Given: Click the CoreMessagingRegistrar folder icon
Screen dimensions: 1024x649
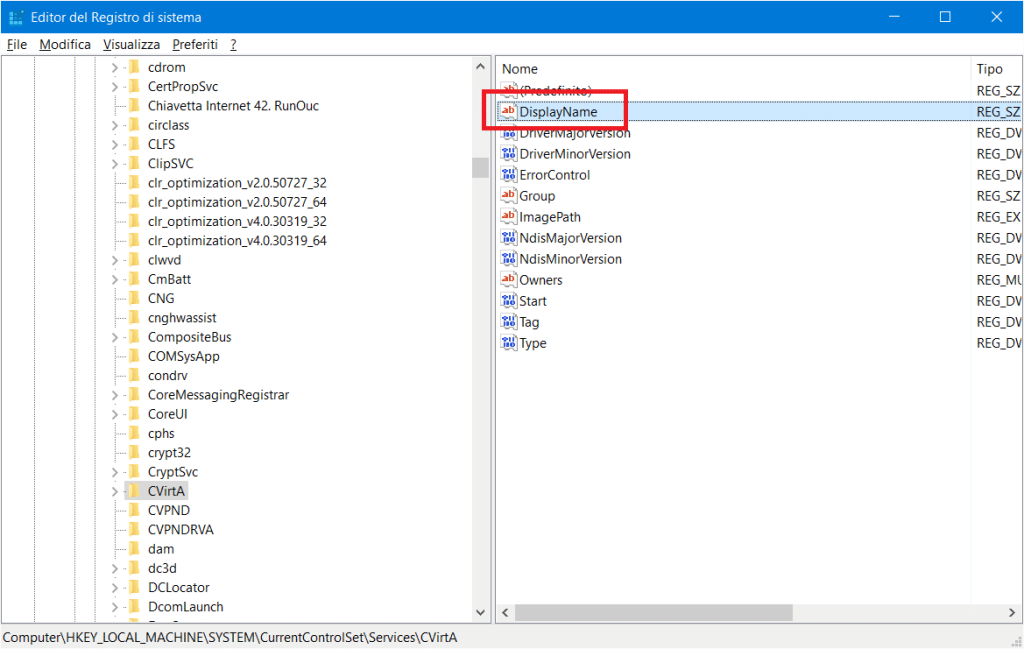Looking at the screenshot, I should coord(135,394).
